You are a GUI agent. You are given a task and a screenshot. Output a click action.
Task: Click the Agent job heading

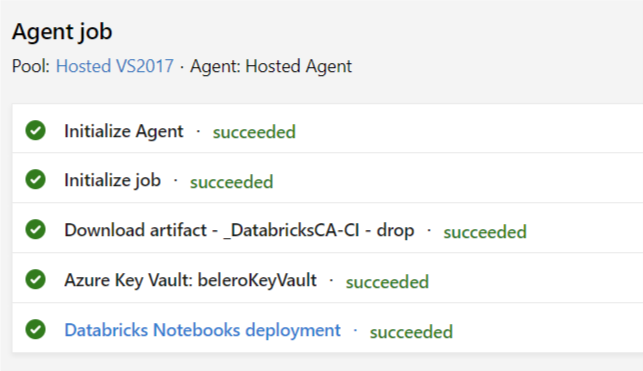coord(62,32)
